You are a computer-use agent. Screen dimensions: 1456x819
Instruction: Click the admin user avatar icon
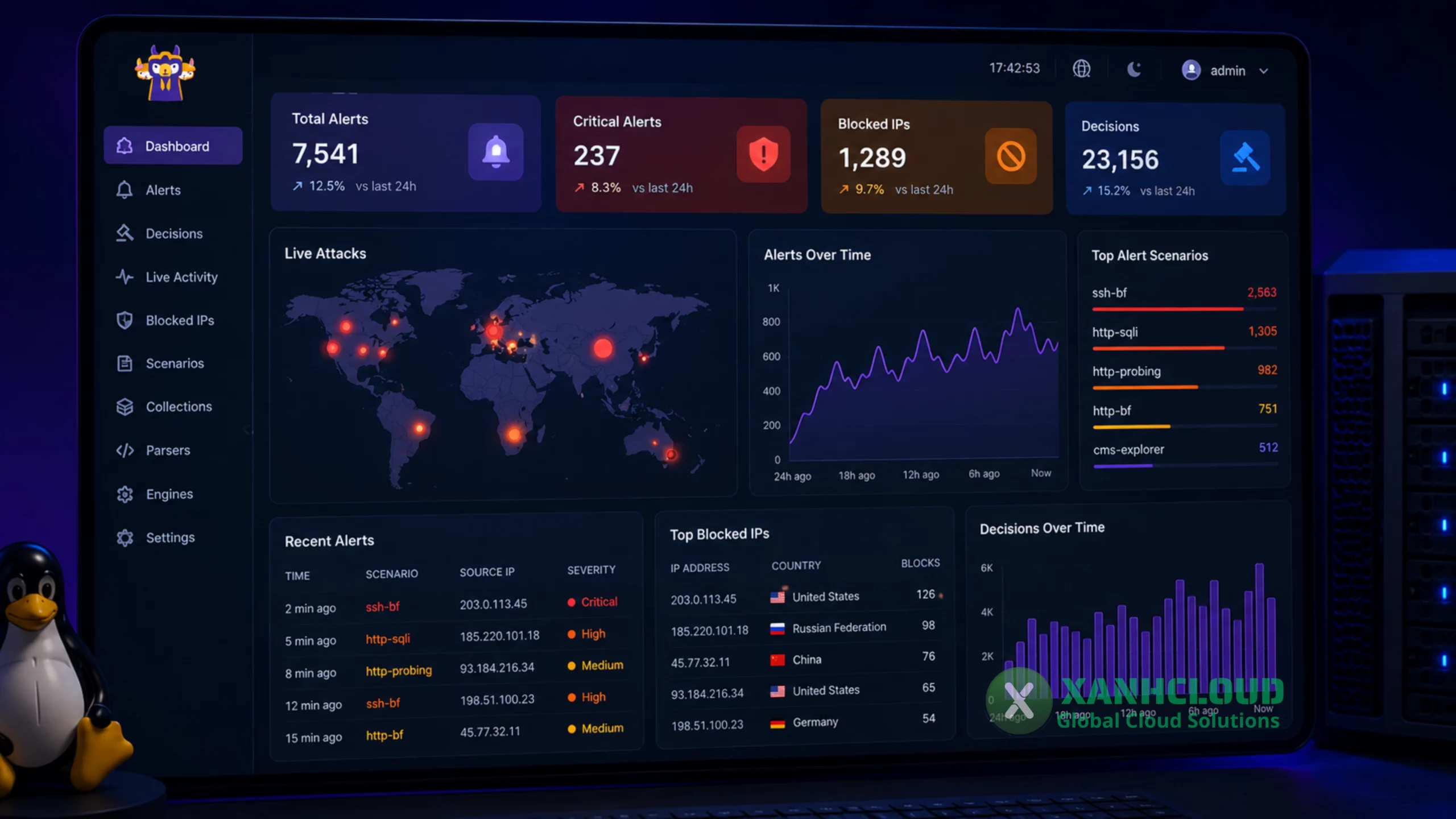click(1191, 70)
